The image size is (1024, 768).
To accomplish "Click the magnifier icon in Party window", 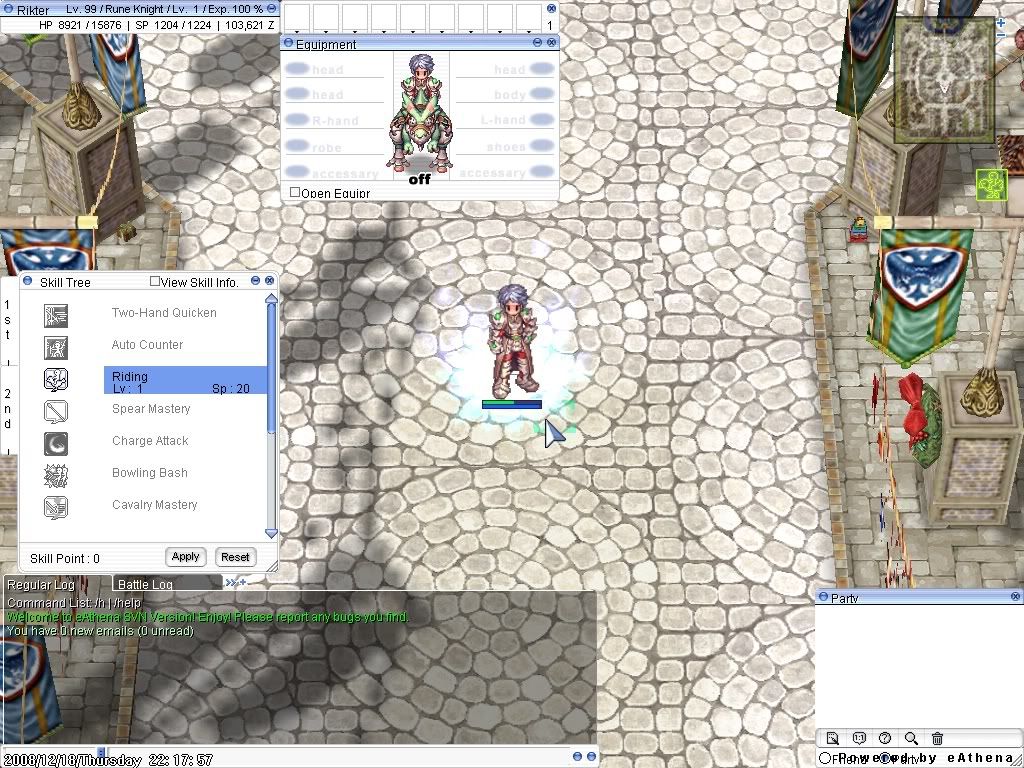I will pyautogui.click(x=911, y=738).
